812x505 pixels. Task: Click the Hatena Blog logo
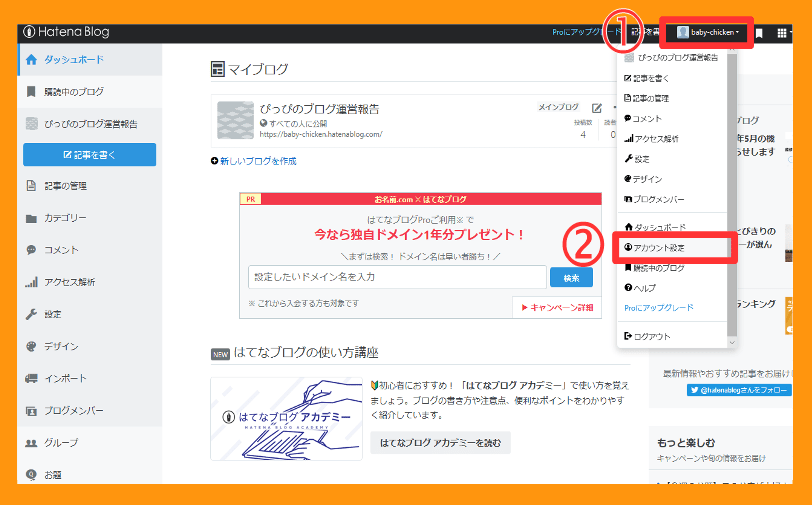(66, 32)
